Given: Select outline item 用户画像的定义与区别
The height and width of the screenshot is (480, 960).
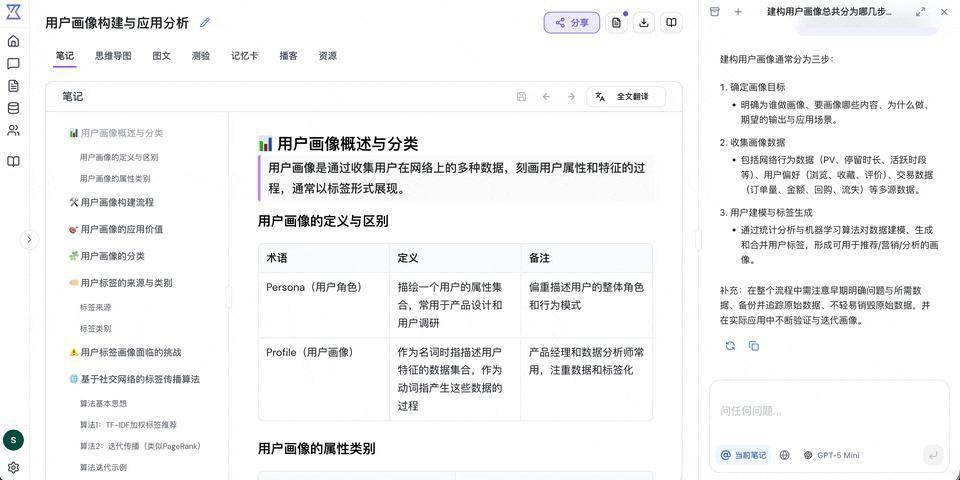Looking at the screenshot, I should pos(119,157).
